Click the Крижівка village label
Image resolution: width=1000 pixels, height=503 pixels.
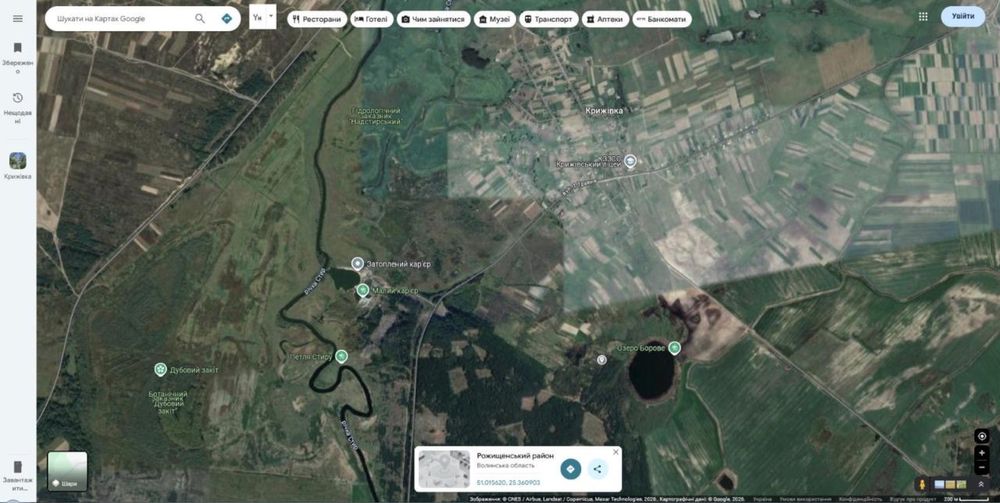coord(604,111)
